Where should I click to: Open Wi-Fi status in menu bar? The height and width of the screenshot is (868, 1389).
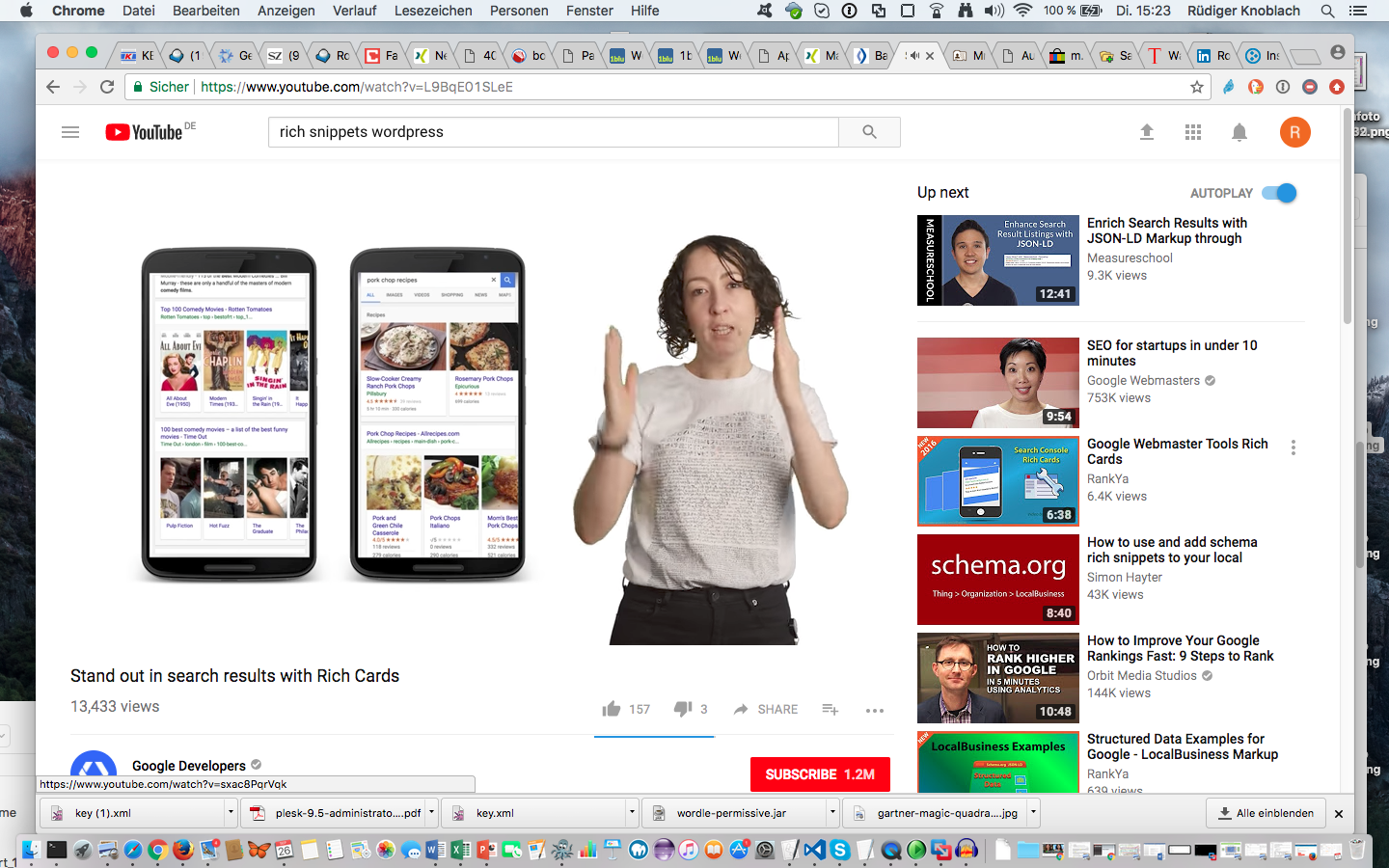pos(1023,11)
